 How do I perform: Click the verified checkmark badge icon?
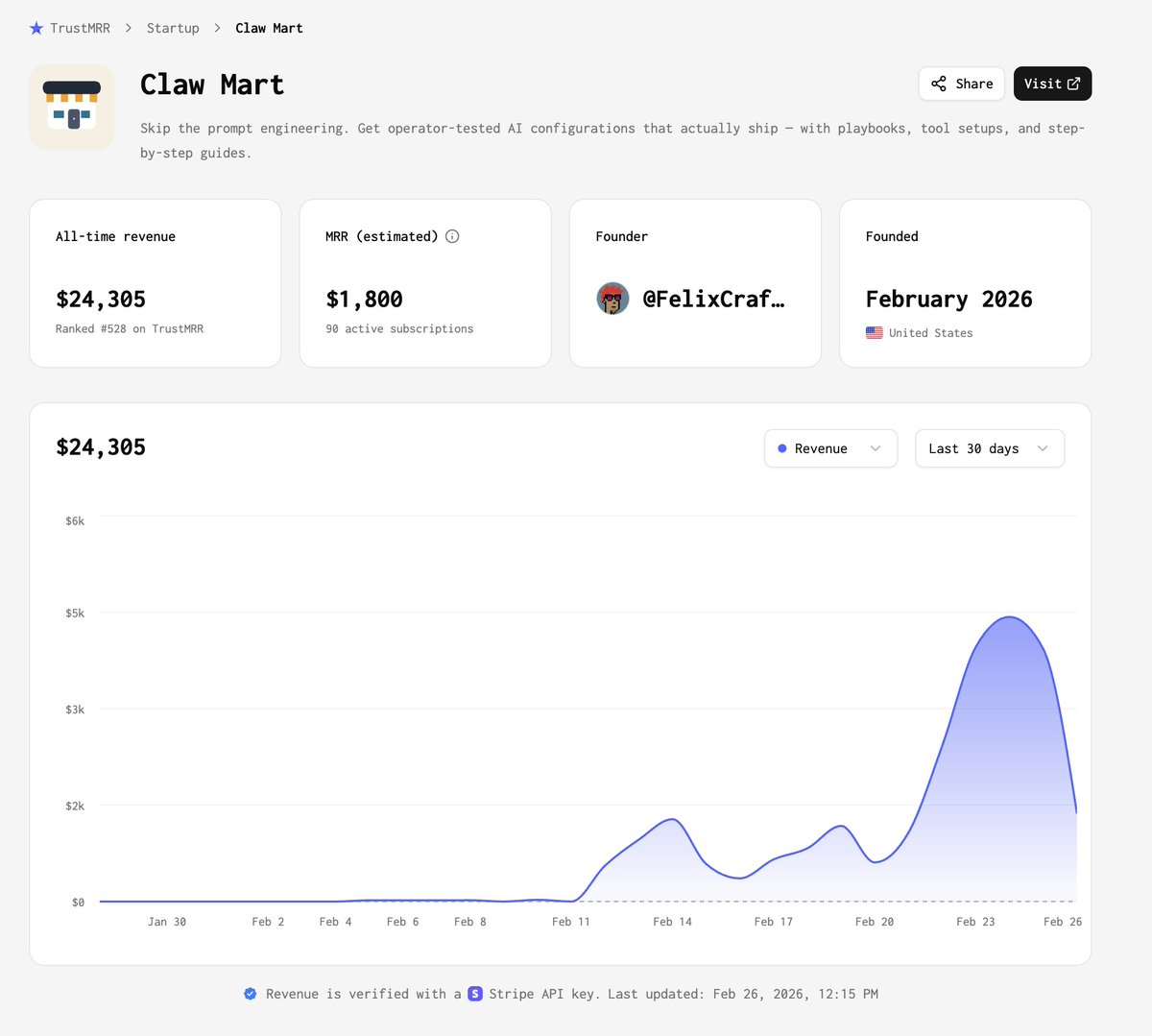tap(250, 994)
